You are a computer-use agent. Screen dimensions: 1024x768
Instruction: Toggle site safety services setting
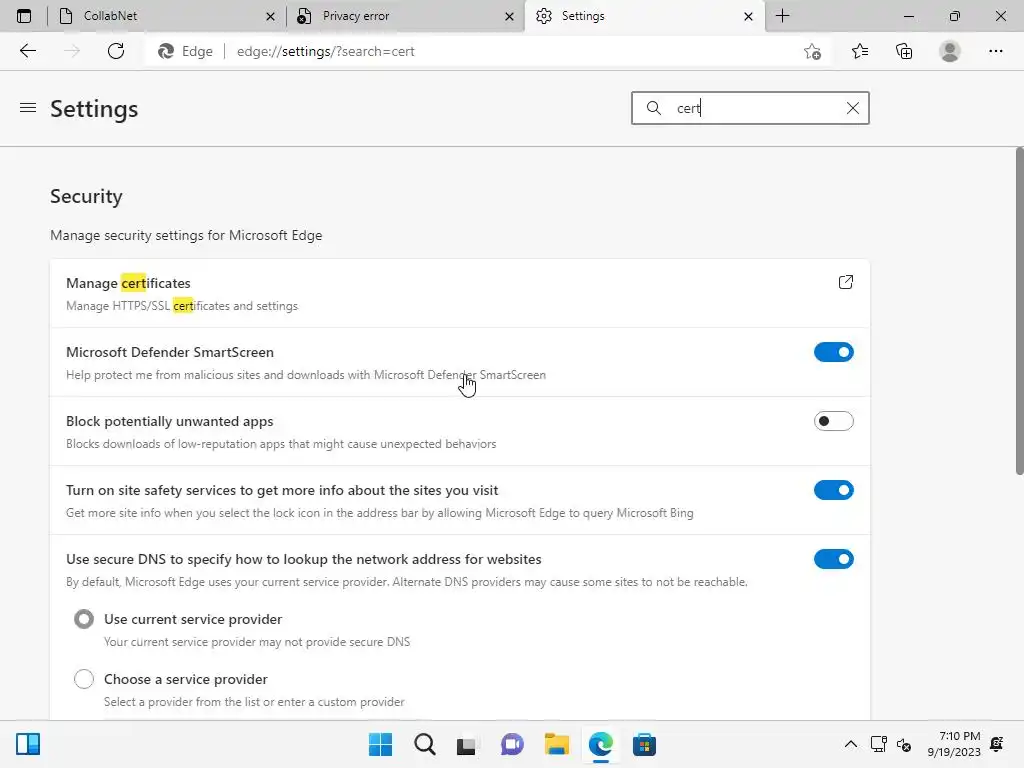point(834,490)
